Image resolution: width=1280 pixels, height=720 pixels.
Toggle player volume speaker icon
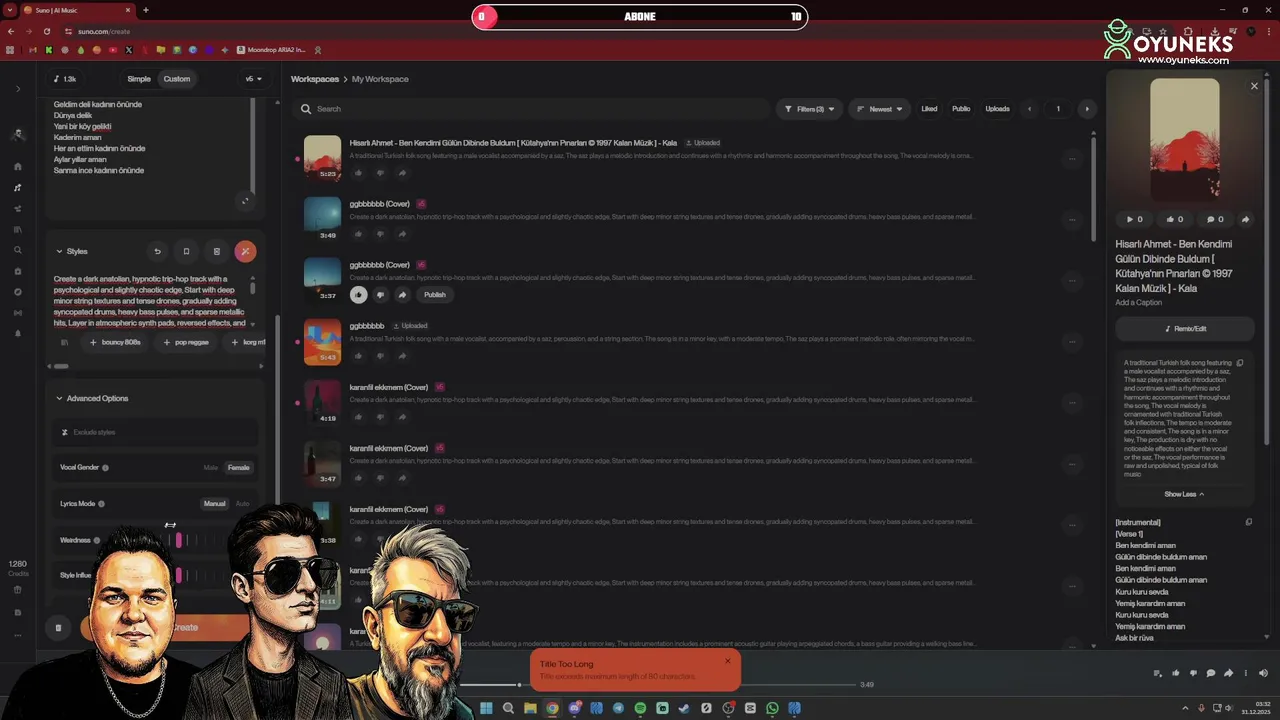(x=1263, y=673)
